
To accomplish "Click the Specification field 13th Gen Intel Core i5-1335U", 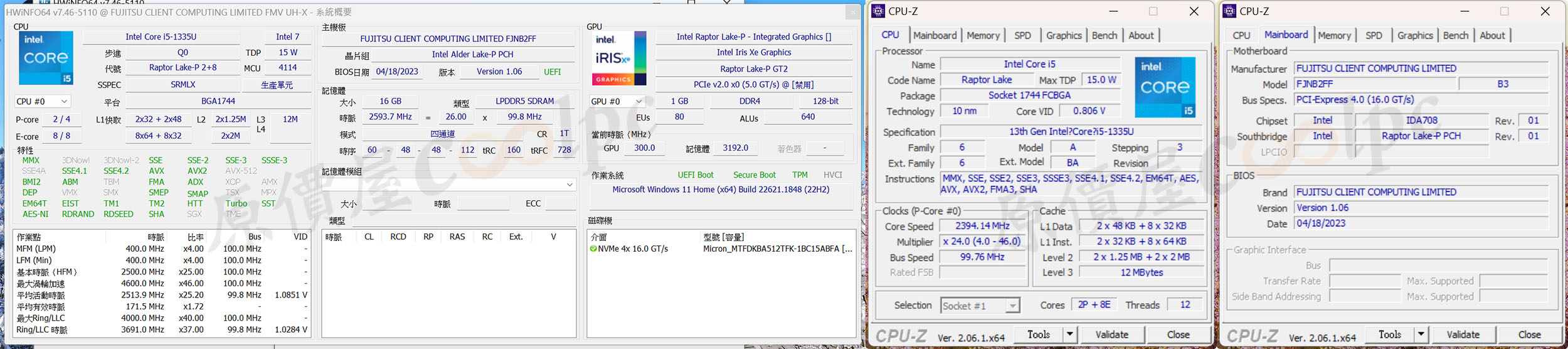I will click(x=1071, y=132).
